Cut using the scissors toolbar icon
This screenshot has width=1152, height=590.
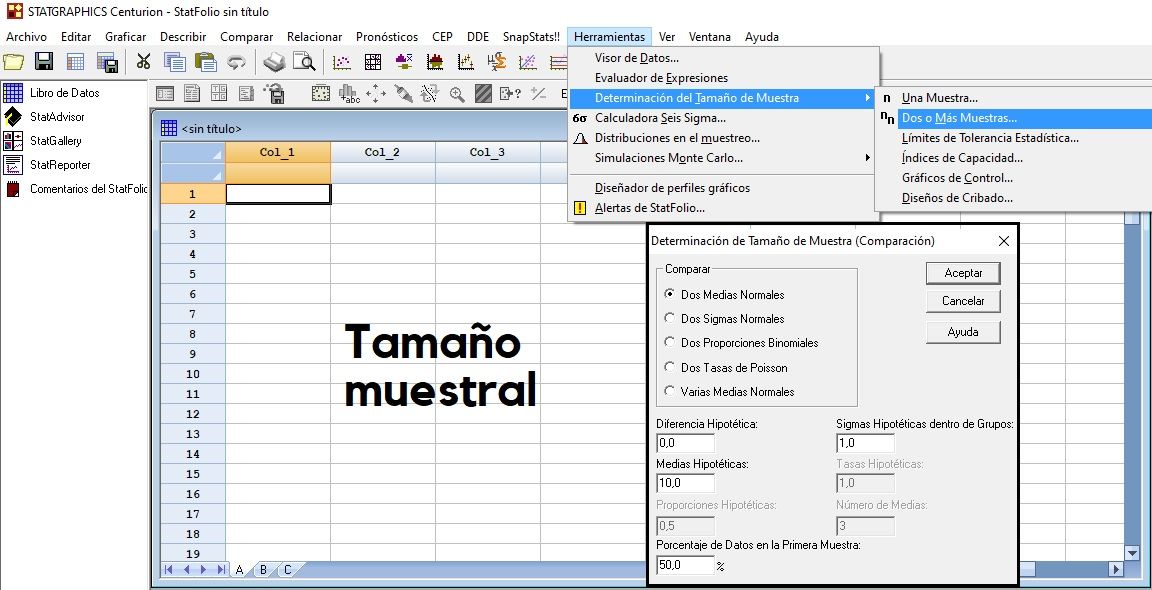pos(142,60)
